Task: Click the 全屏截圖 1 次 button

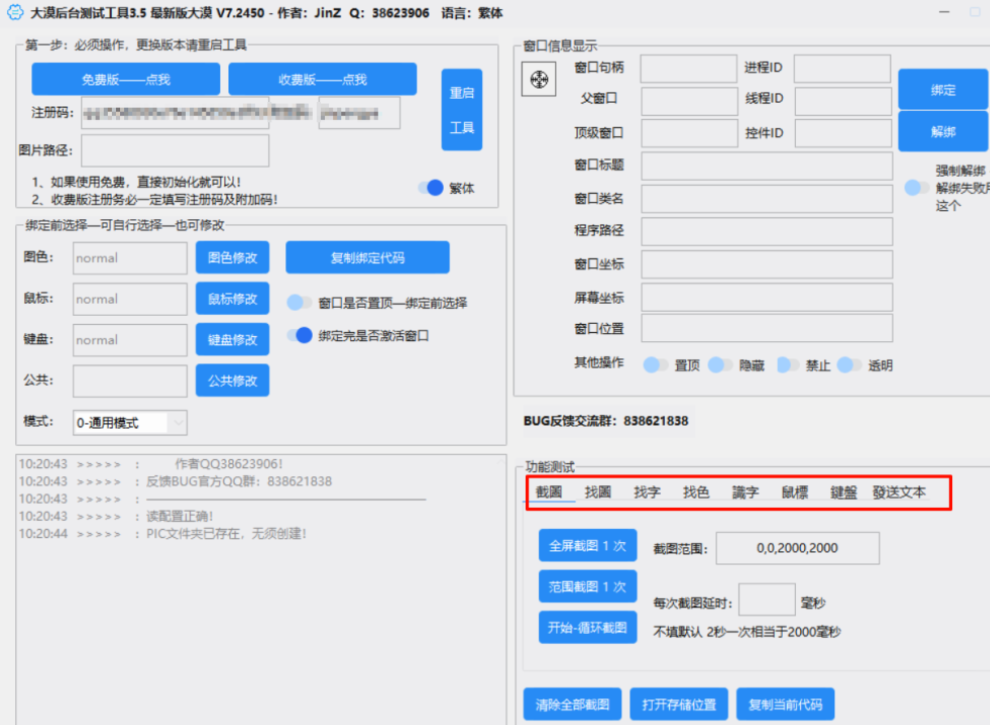Action: pyautogui.click(x=587, y=548)
